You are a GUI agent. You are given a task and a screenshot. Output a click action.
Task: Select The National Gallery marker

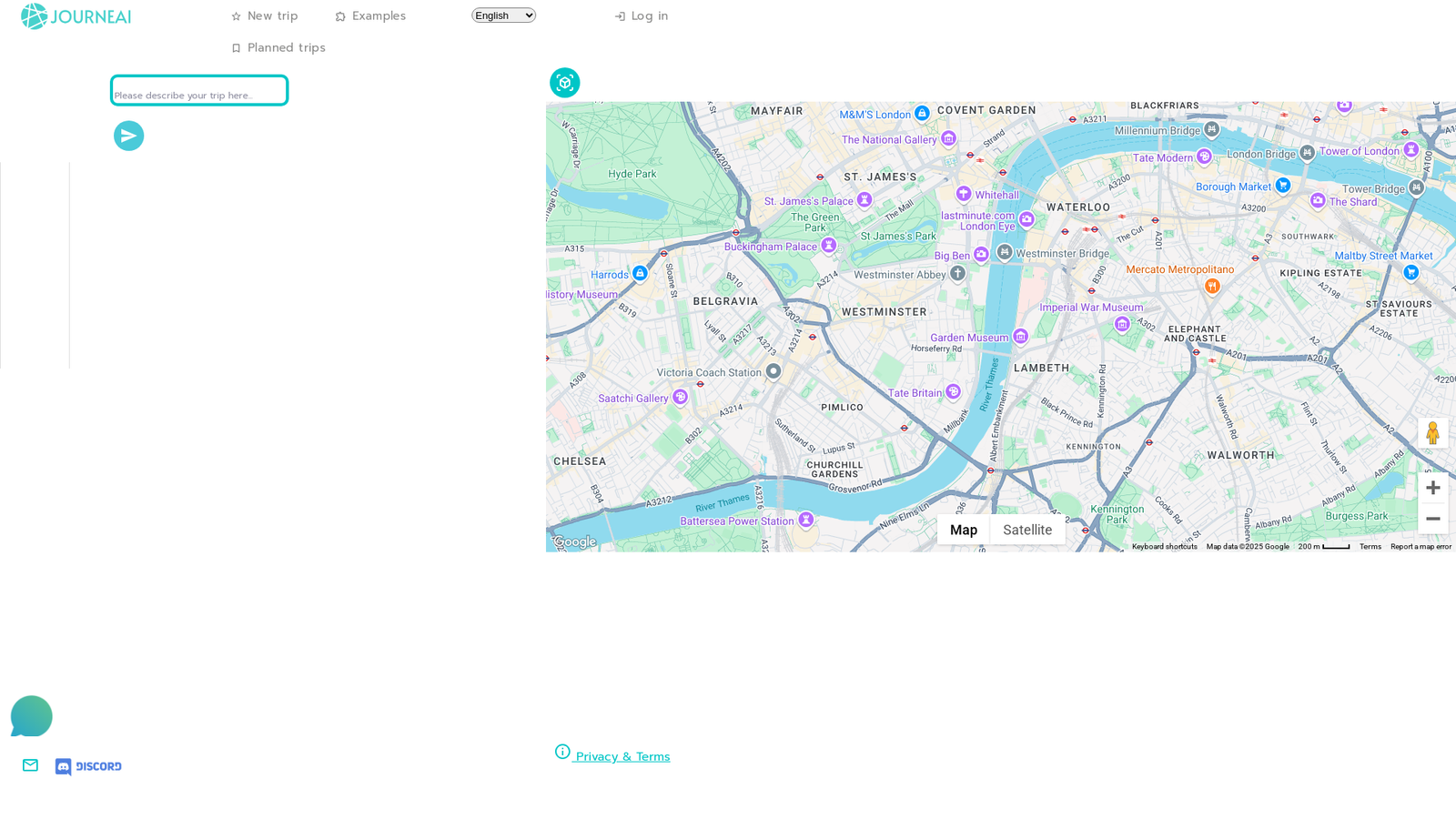949,138
